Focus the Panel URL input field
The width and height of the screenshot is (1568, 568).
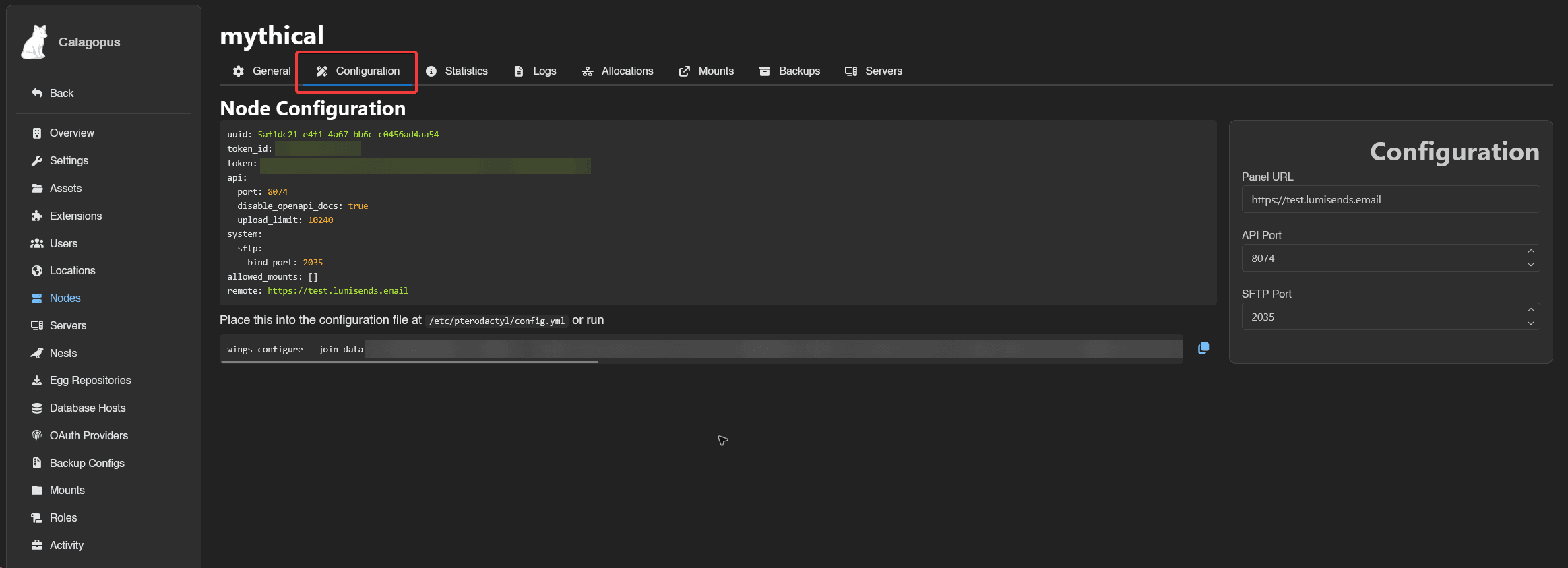pos(1389,200)
